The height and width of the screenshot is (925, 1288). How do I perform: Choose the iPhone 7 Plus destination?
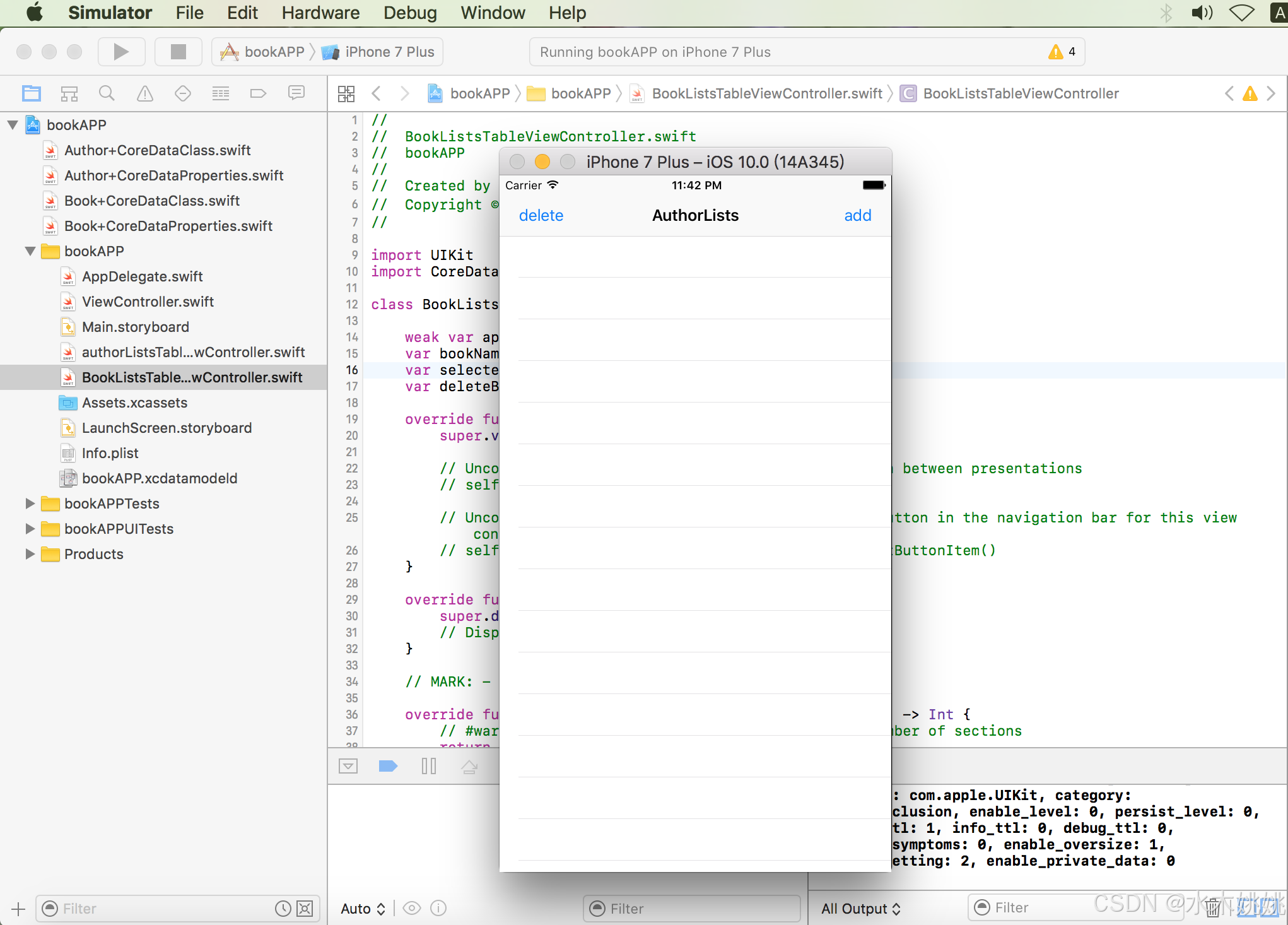378,52
